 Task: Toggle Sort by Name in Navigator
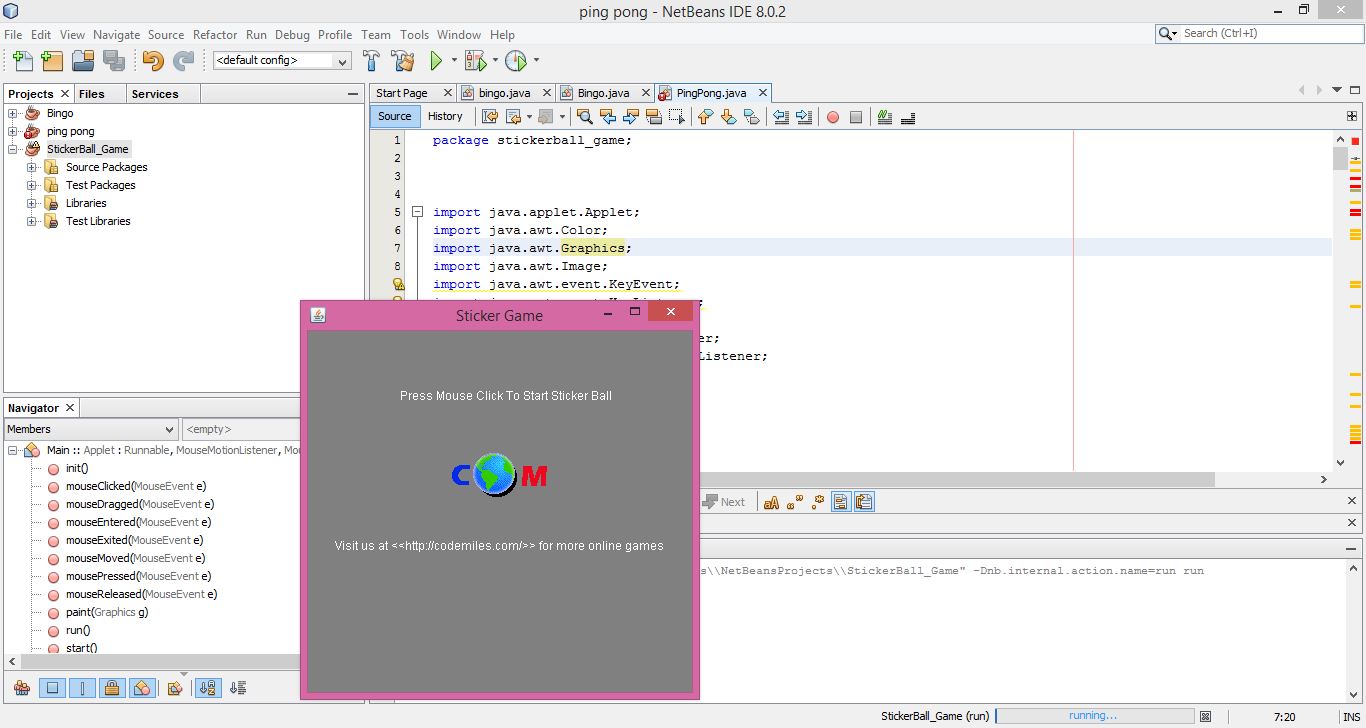click(207, 688)
